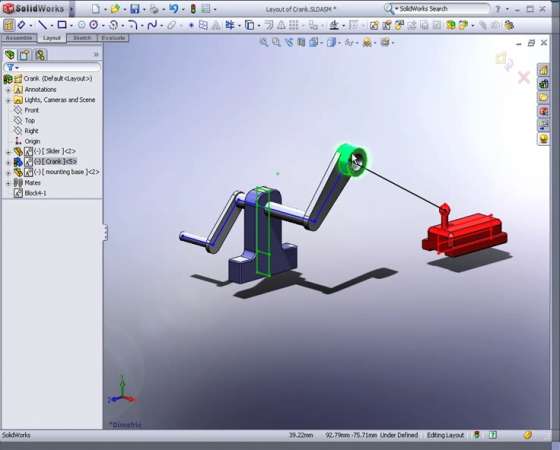Expand the Slider component node
The image size is (560, 450).
click(x=8, y=152)
